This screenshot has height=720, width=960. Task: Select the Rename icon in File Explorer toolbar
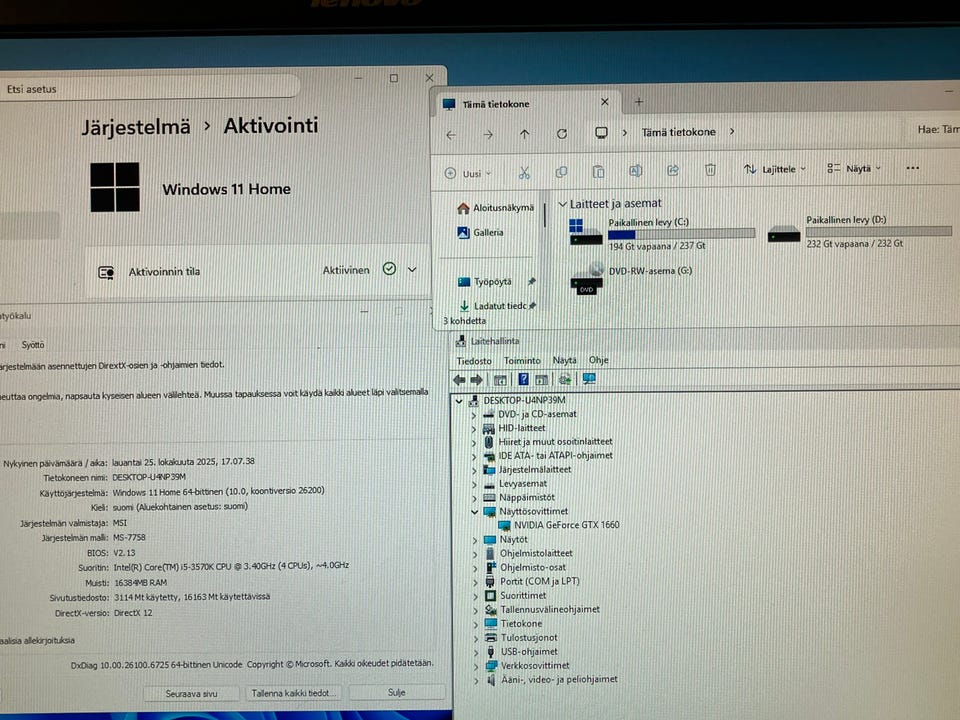click(636, 171)
